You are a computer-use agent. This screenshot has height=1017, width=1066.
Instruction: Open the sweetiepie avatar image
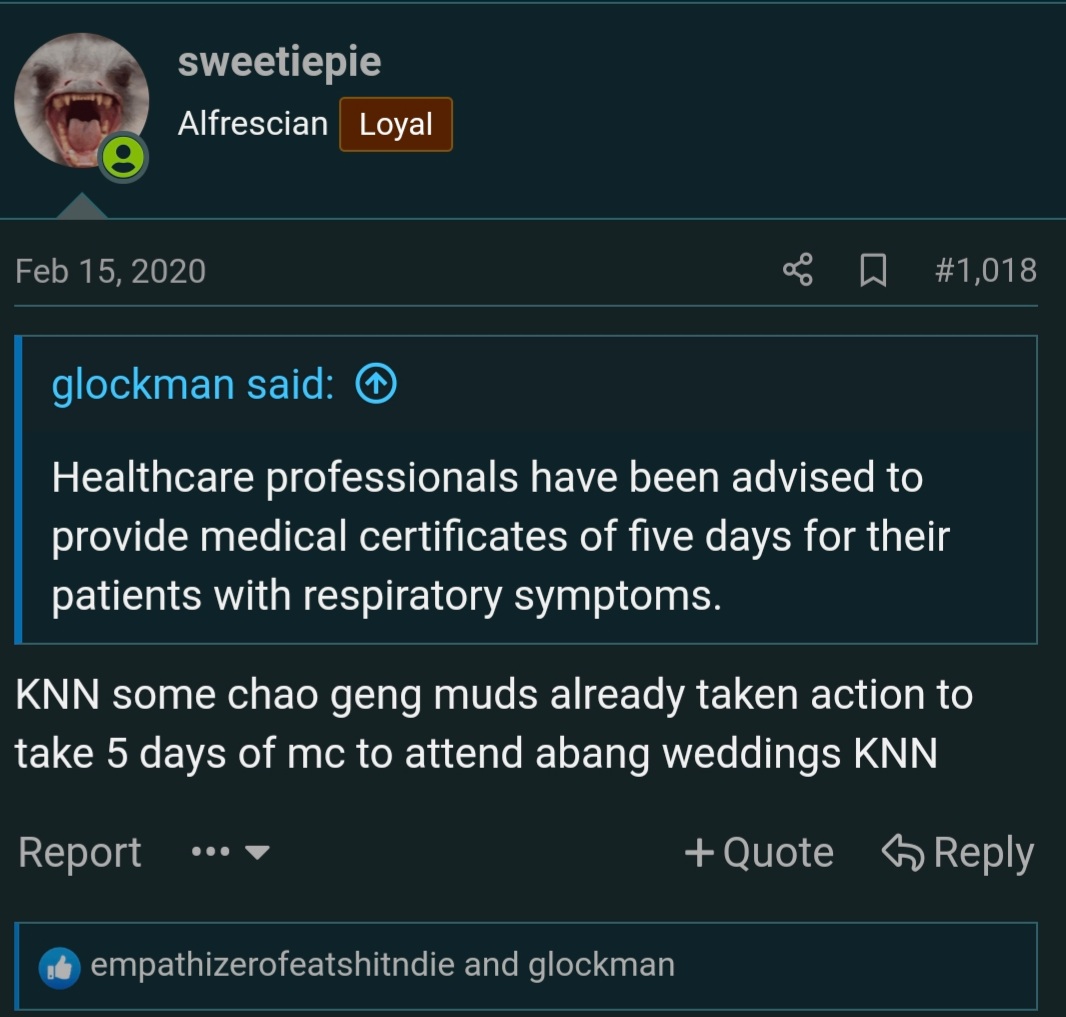pyautogui.click(x=82, y=100)
